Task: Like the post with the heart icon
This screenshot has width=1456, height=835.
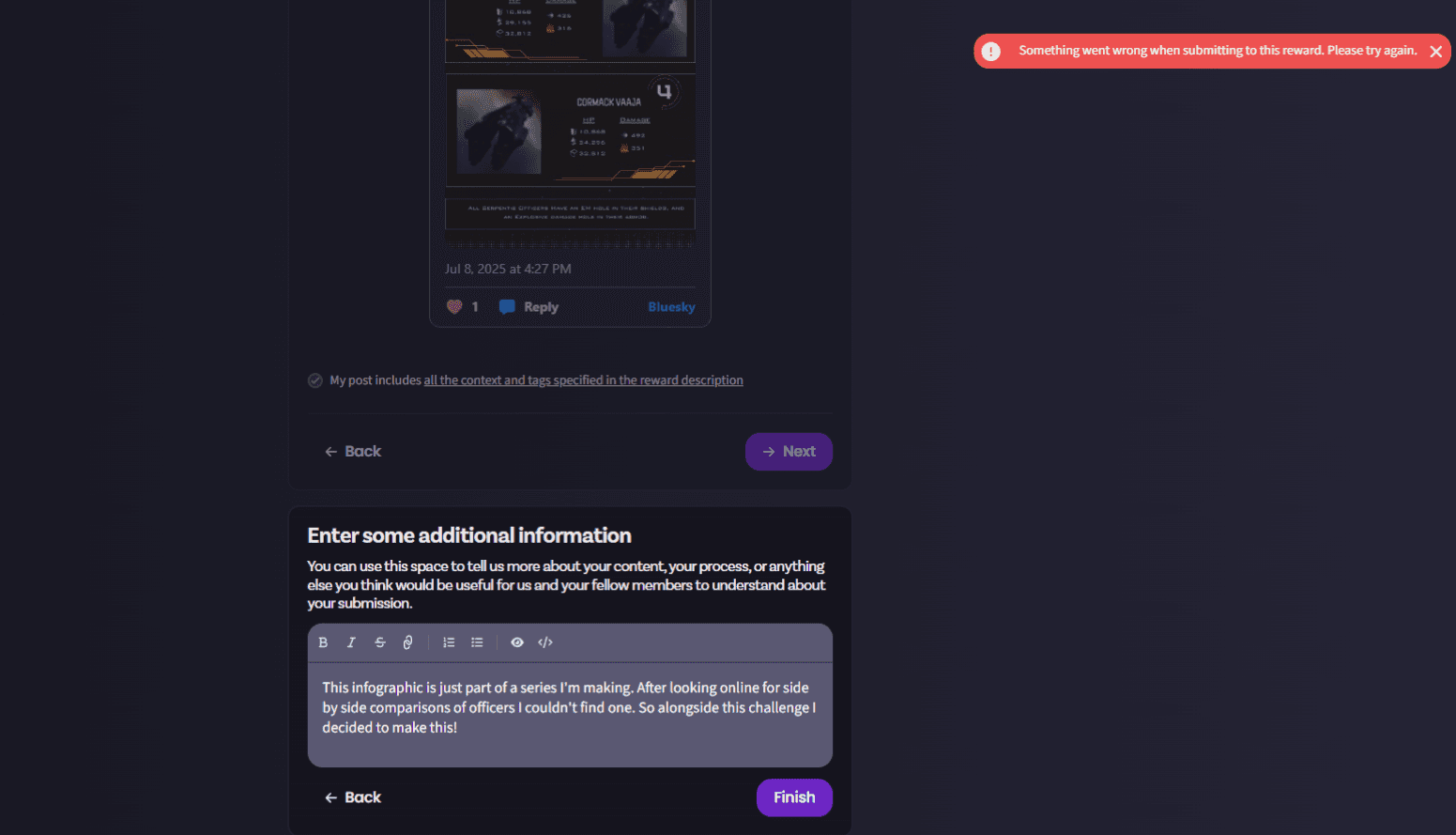Action: (454, 307)
